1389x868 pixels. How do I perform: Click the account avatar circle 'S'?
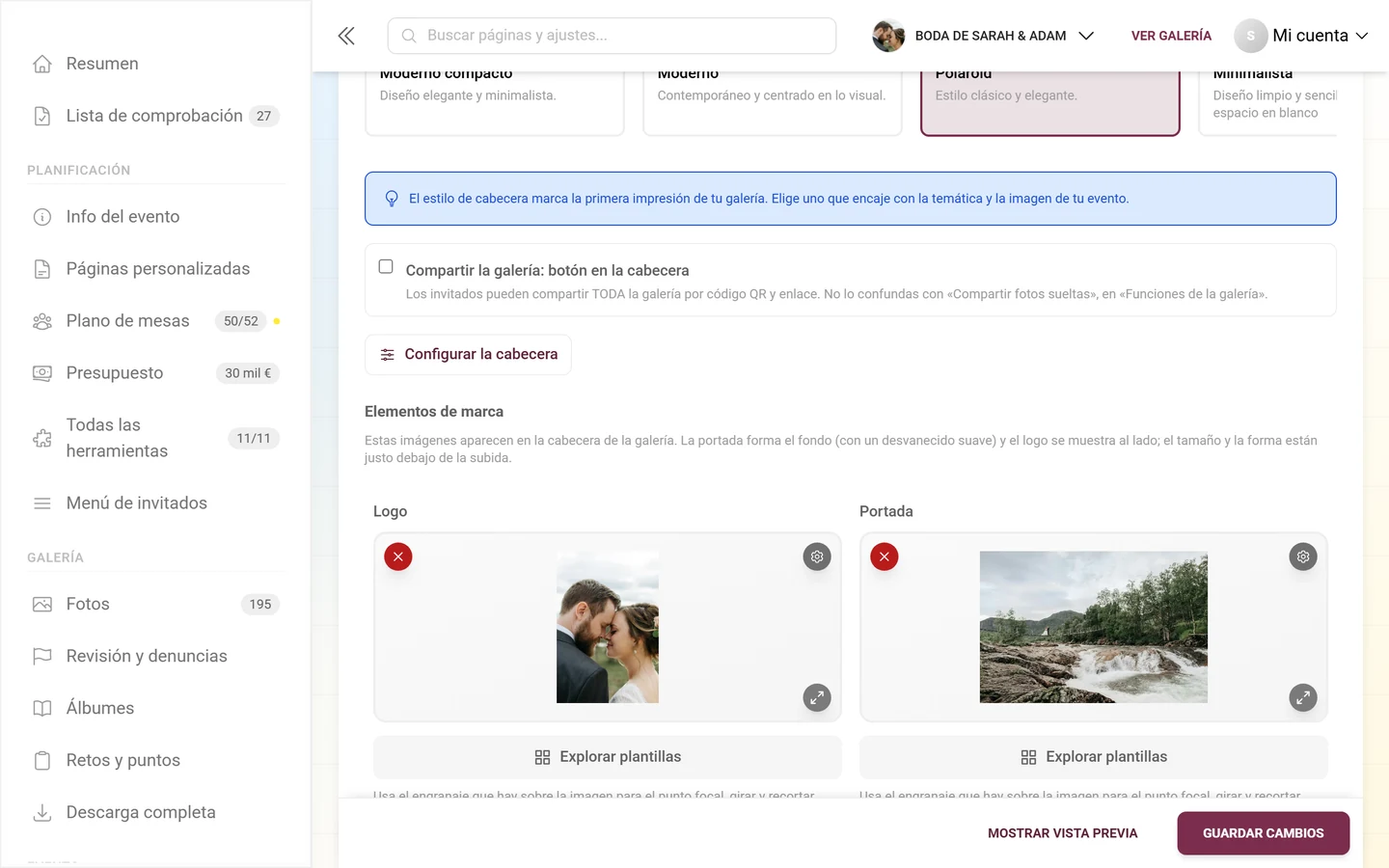point(1250,36)
